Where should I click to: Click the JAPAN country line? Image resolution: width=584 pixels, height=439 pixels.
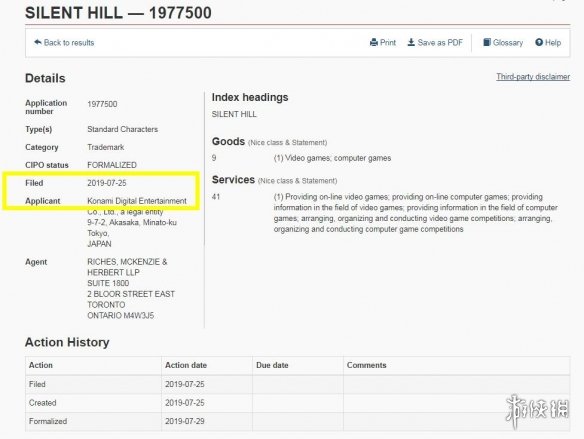pos(99,244)
